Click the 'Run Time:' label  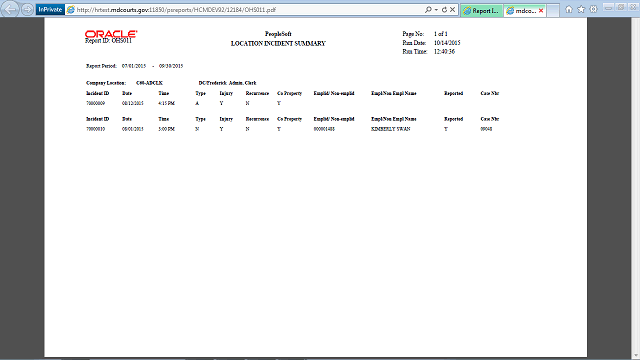[415, 52]
